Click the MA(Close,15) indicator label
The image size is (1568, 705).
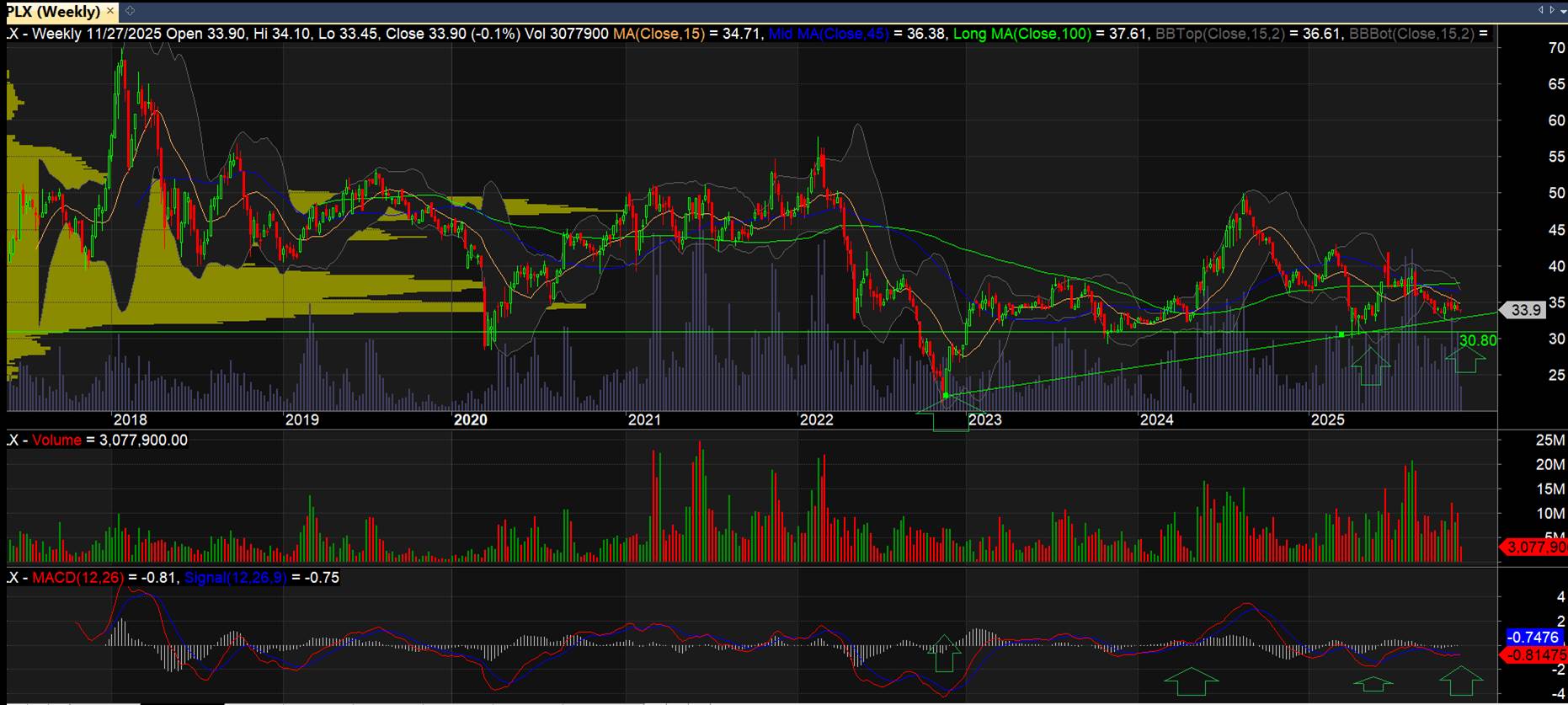click(x=659, y=34)
